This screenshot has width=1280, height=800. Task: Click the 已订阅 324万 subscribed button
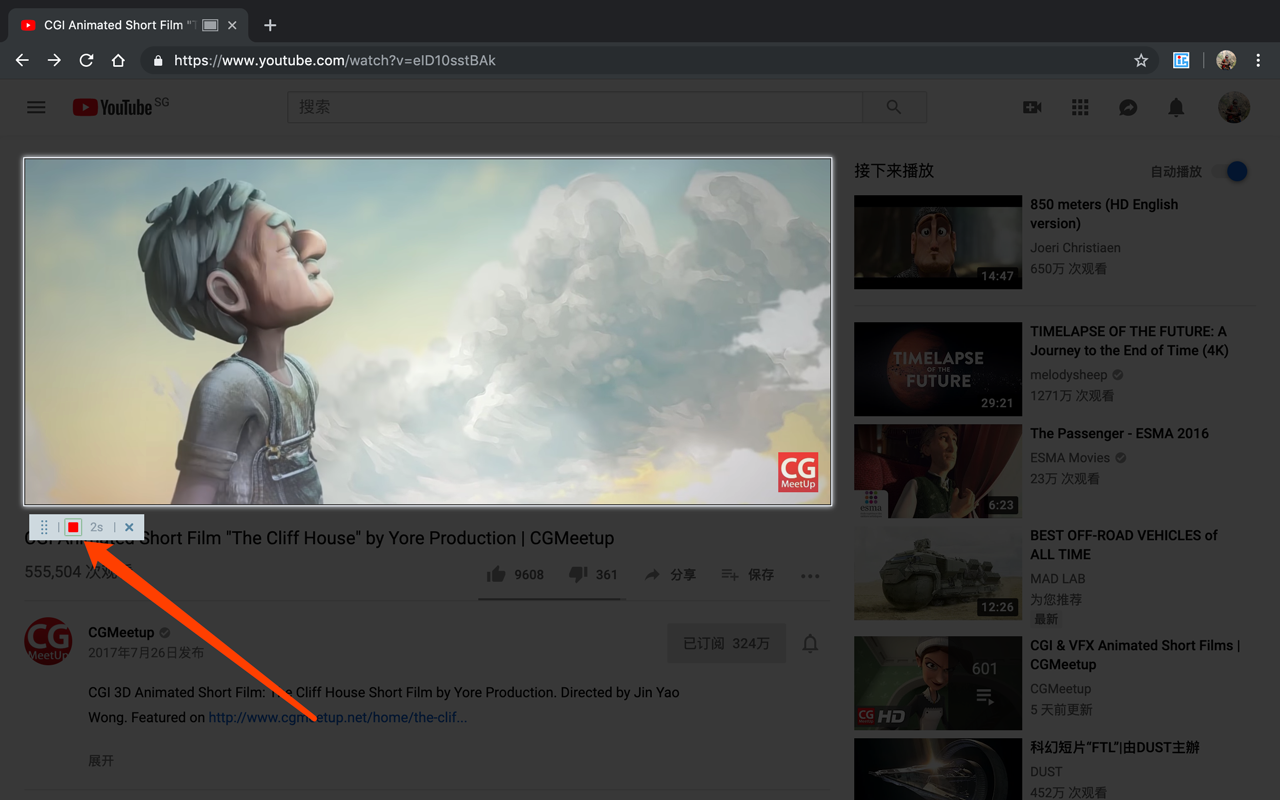pyautogui.click(x=726, y=644)
